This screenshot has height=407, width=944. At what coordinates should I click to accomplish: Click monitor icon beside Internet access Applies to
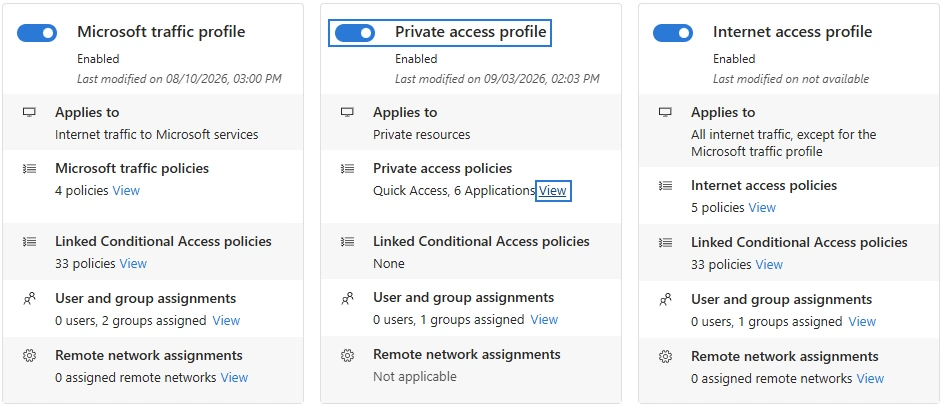pos(665,113)
